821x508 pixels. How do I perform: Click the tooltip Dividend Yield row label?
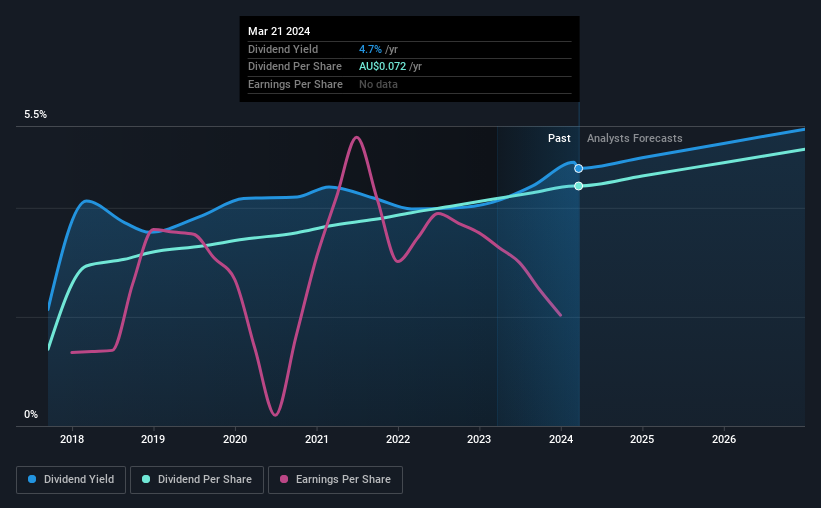[283, 49]
